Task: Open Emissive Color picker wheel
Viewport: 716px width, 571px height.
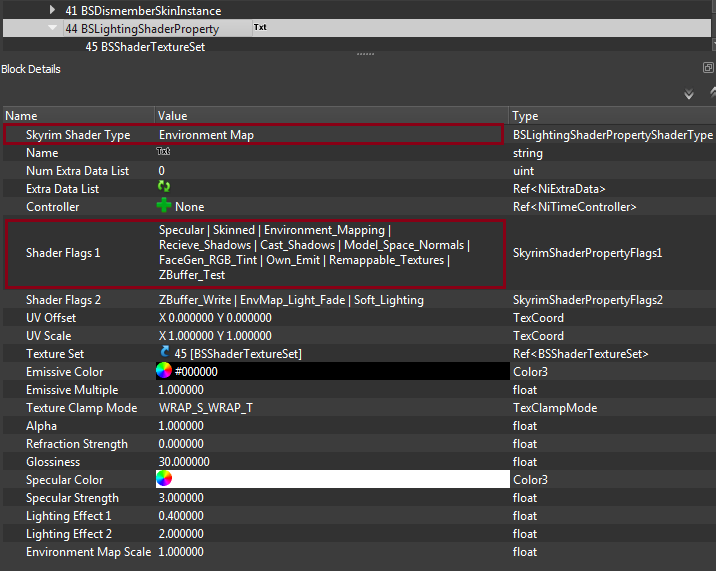Action: pyautogui.click(x=164, y=370)
